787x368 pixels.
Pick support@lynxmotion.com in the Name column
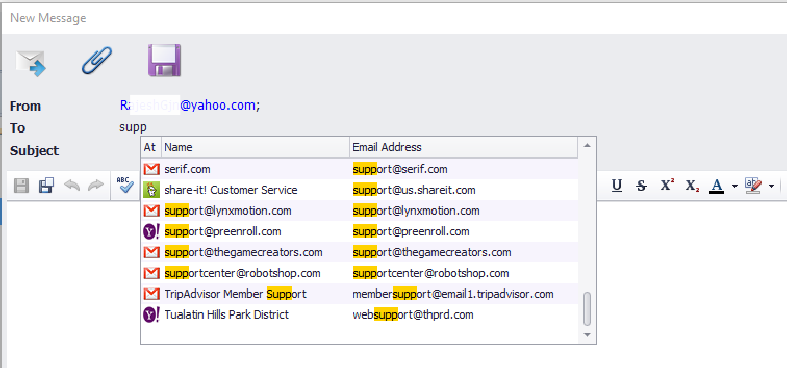[x=228, y=211]
